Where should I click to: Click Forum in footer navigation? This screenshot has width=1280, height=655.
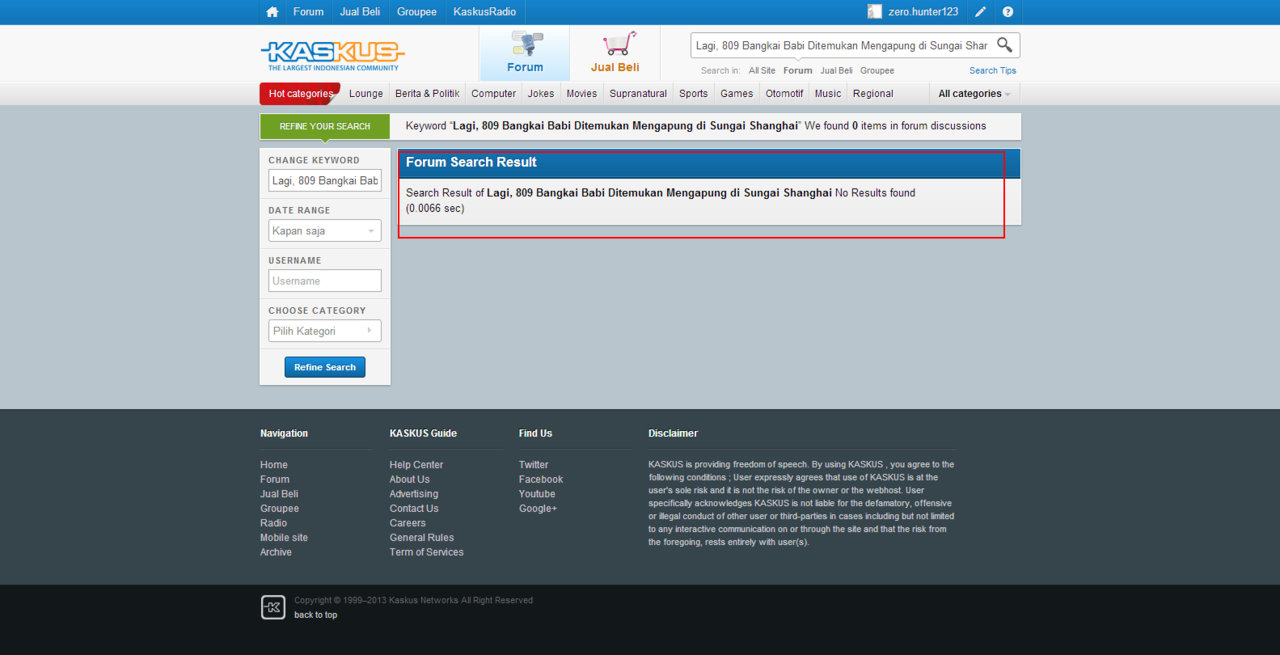click(x=275, y=480)
